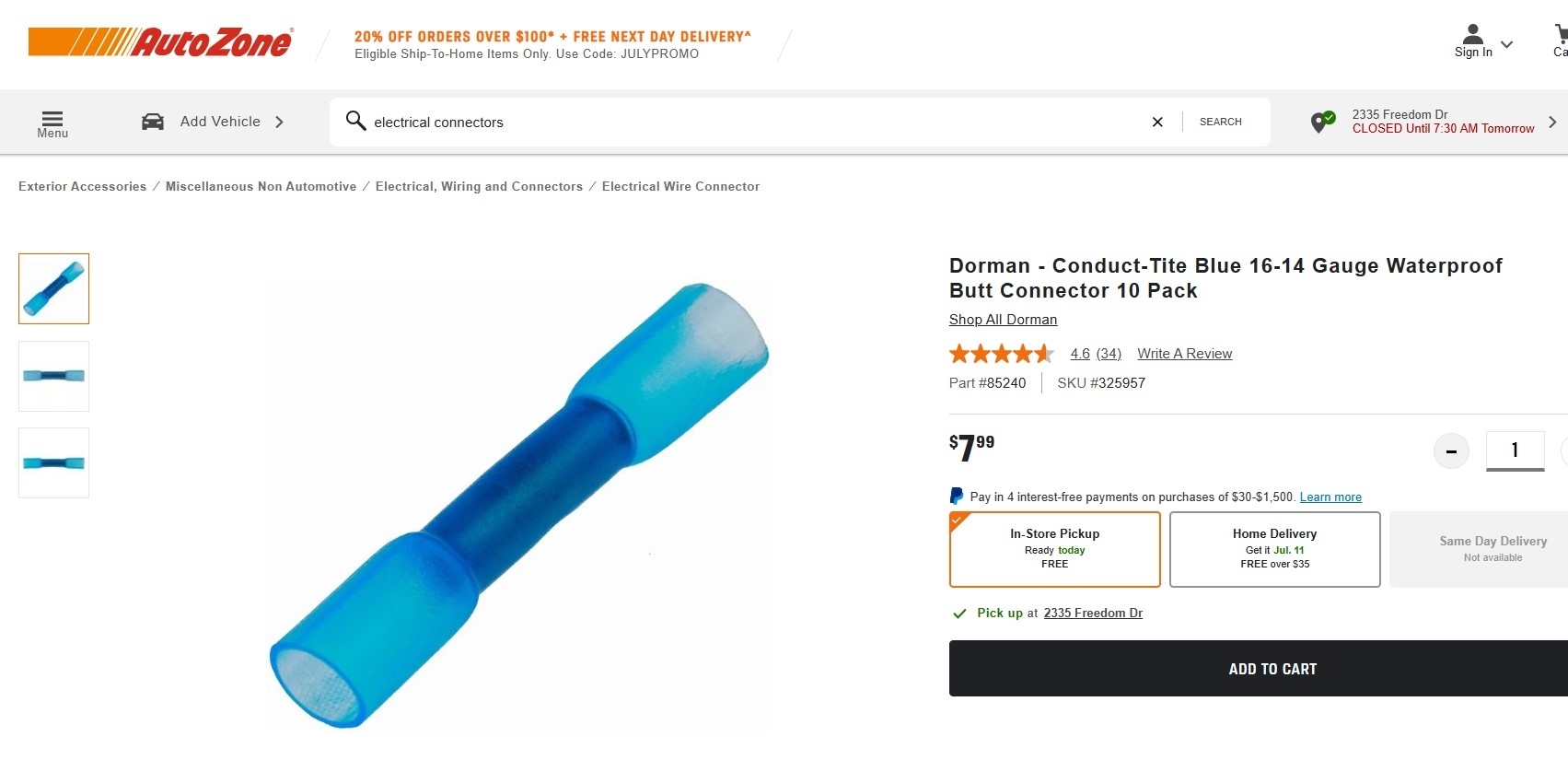Click the Sign In person icon

pos(1473,35)
